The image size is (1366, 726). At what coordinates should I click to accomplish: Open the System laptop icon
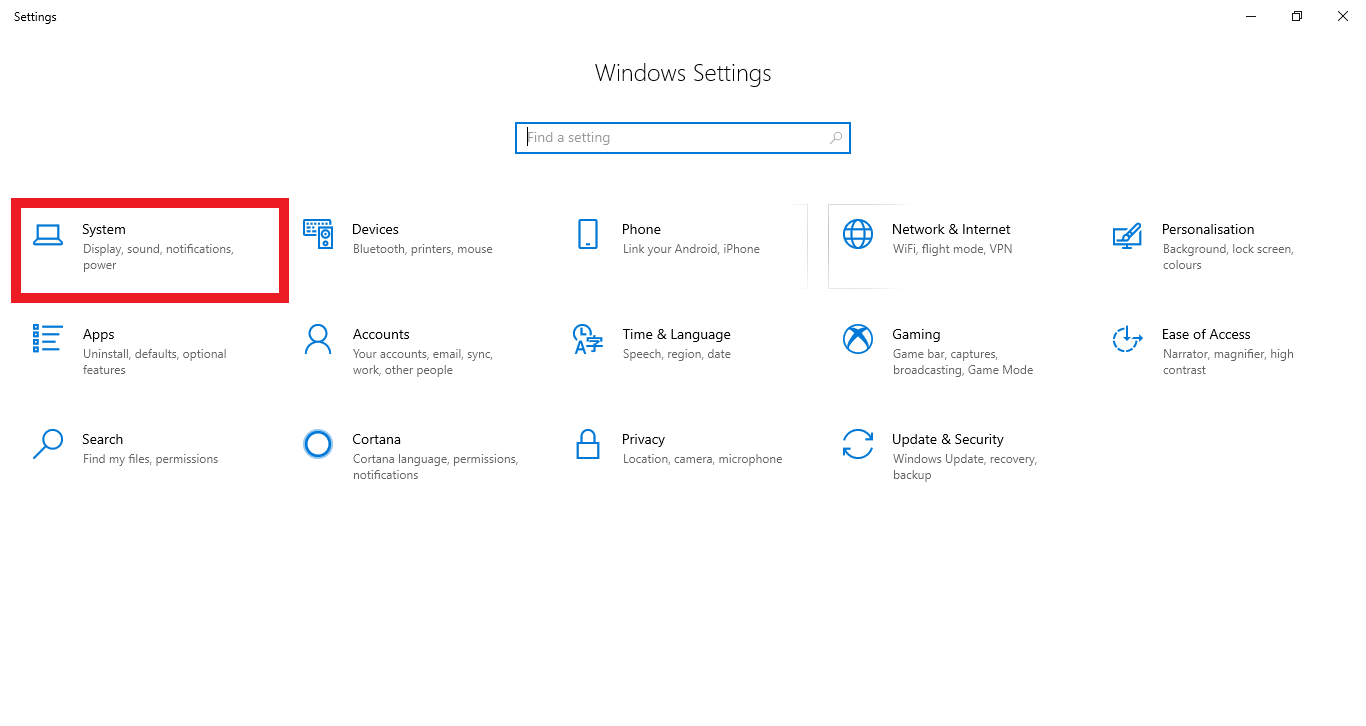point(48,235)
